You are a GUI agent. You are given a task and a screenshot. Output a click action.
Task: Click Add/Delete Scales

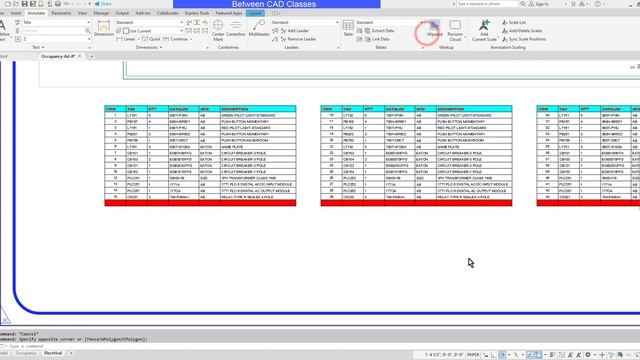pyautogui.click(x=522, y=31)
